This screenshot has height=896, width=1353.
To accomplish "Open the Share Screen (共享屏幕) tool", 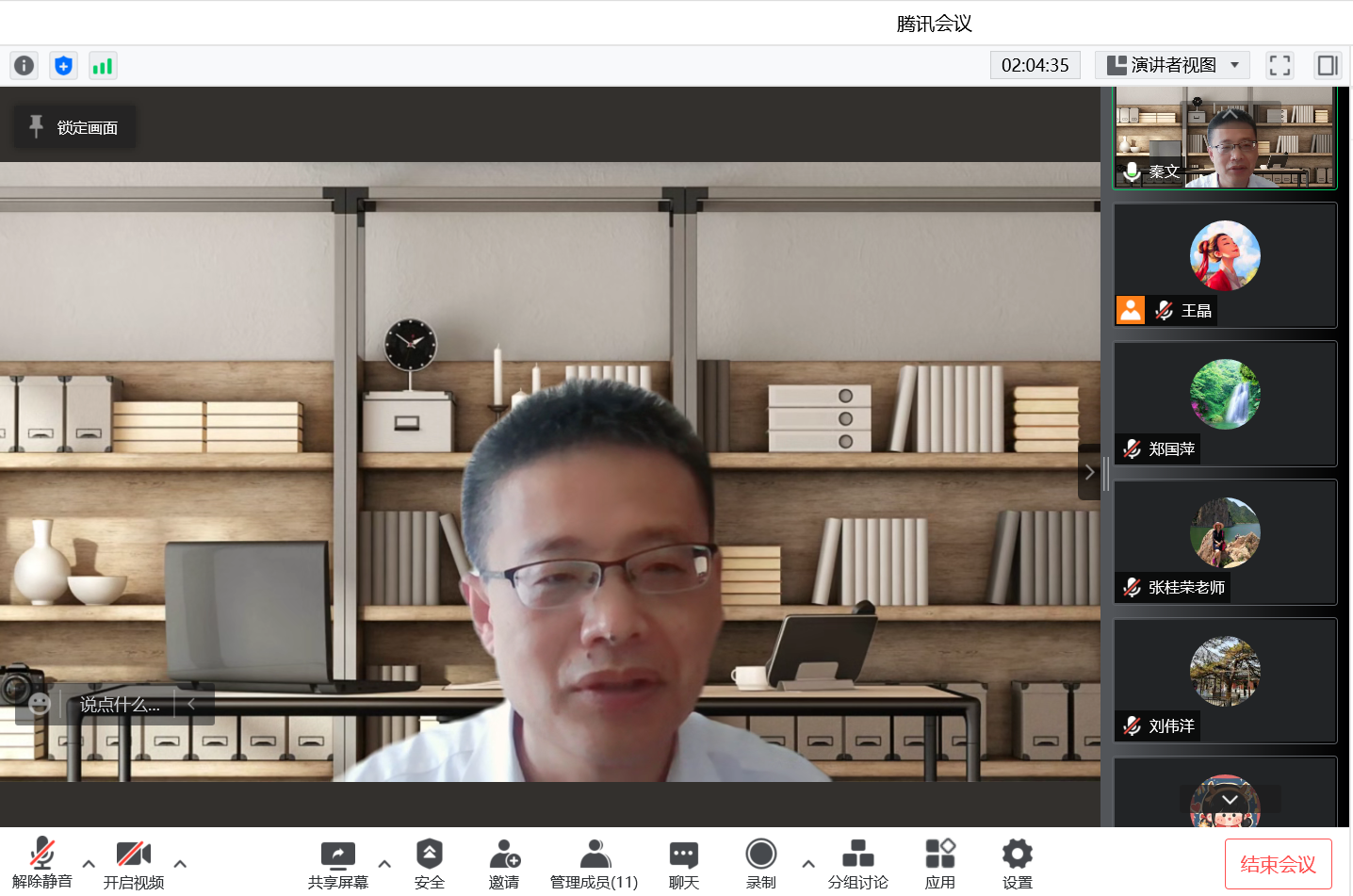I will (337, 864).
